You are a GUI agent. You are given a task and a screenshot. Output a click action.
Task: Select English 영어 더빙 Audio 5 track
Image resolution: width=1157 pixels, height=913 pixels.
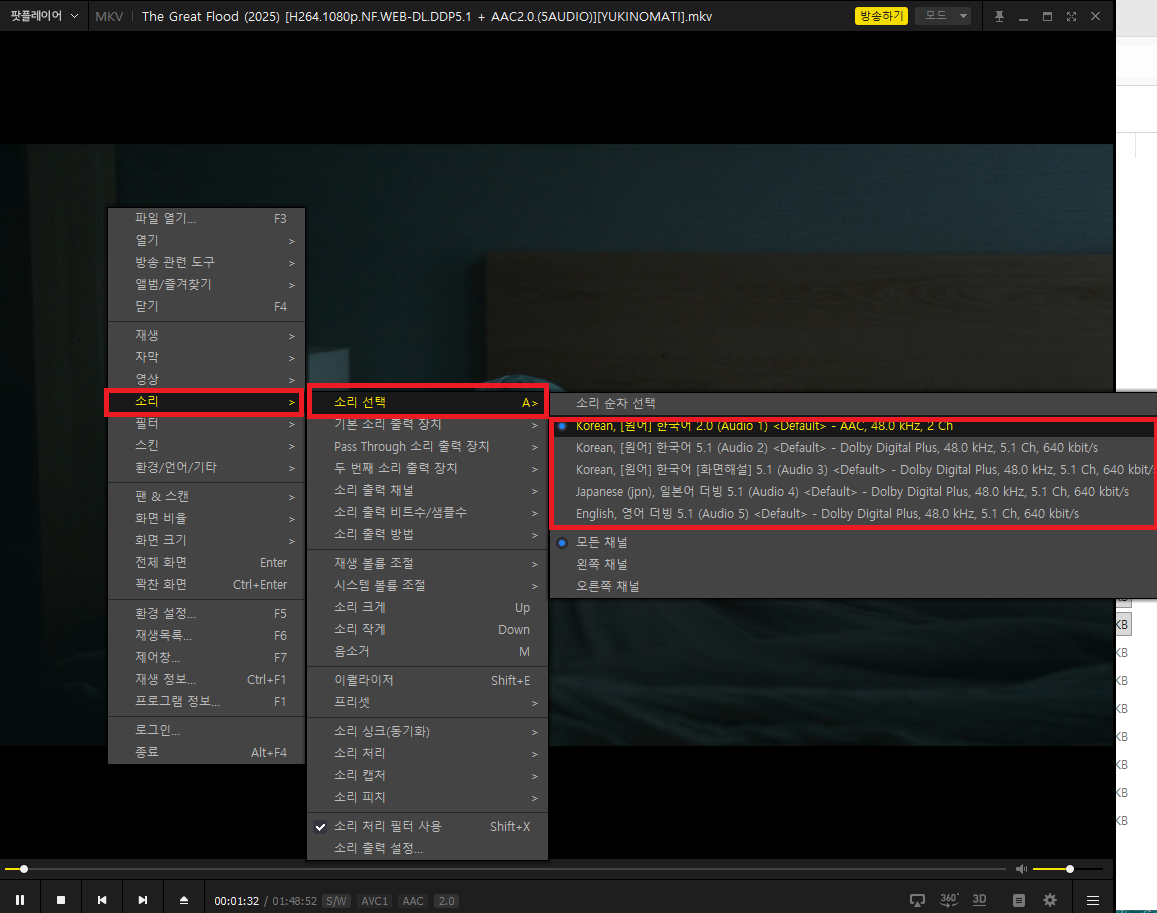(853, 514)
